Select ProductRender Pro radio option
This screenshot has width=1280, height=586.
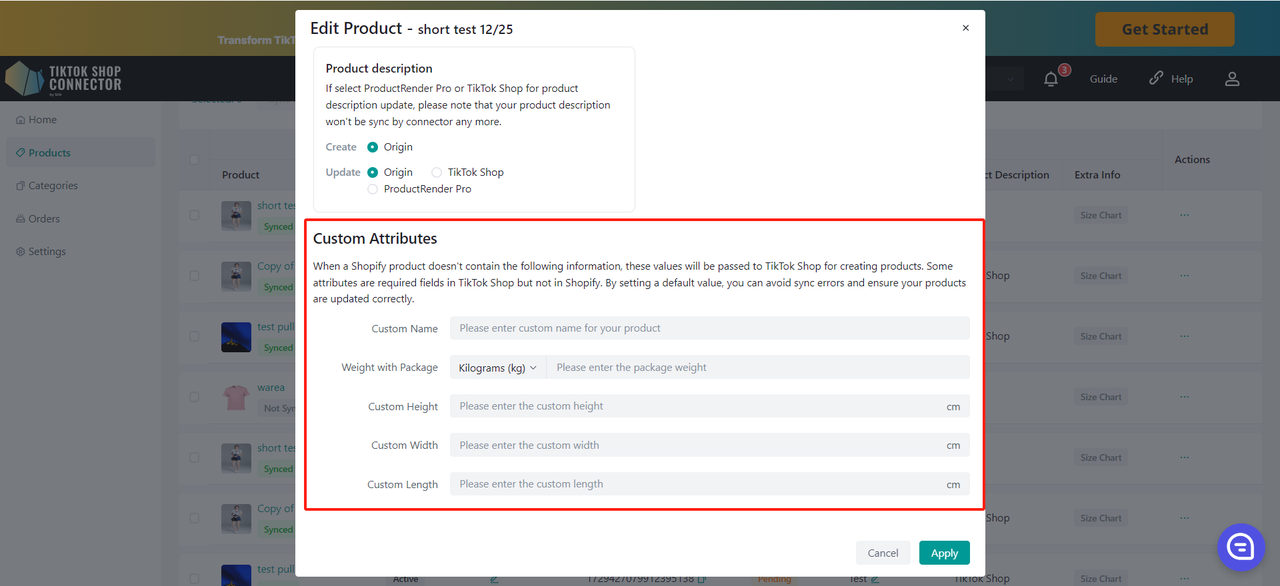point(373,189)
